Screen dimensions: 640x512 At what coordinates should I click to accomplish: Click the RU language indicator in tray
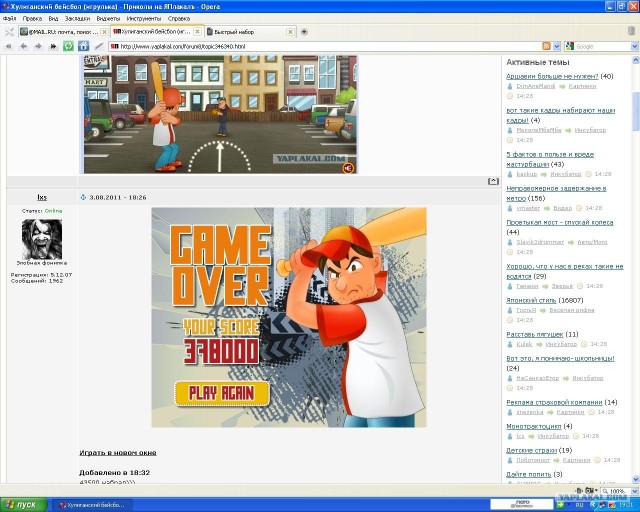579,505
